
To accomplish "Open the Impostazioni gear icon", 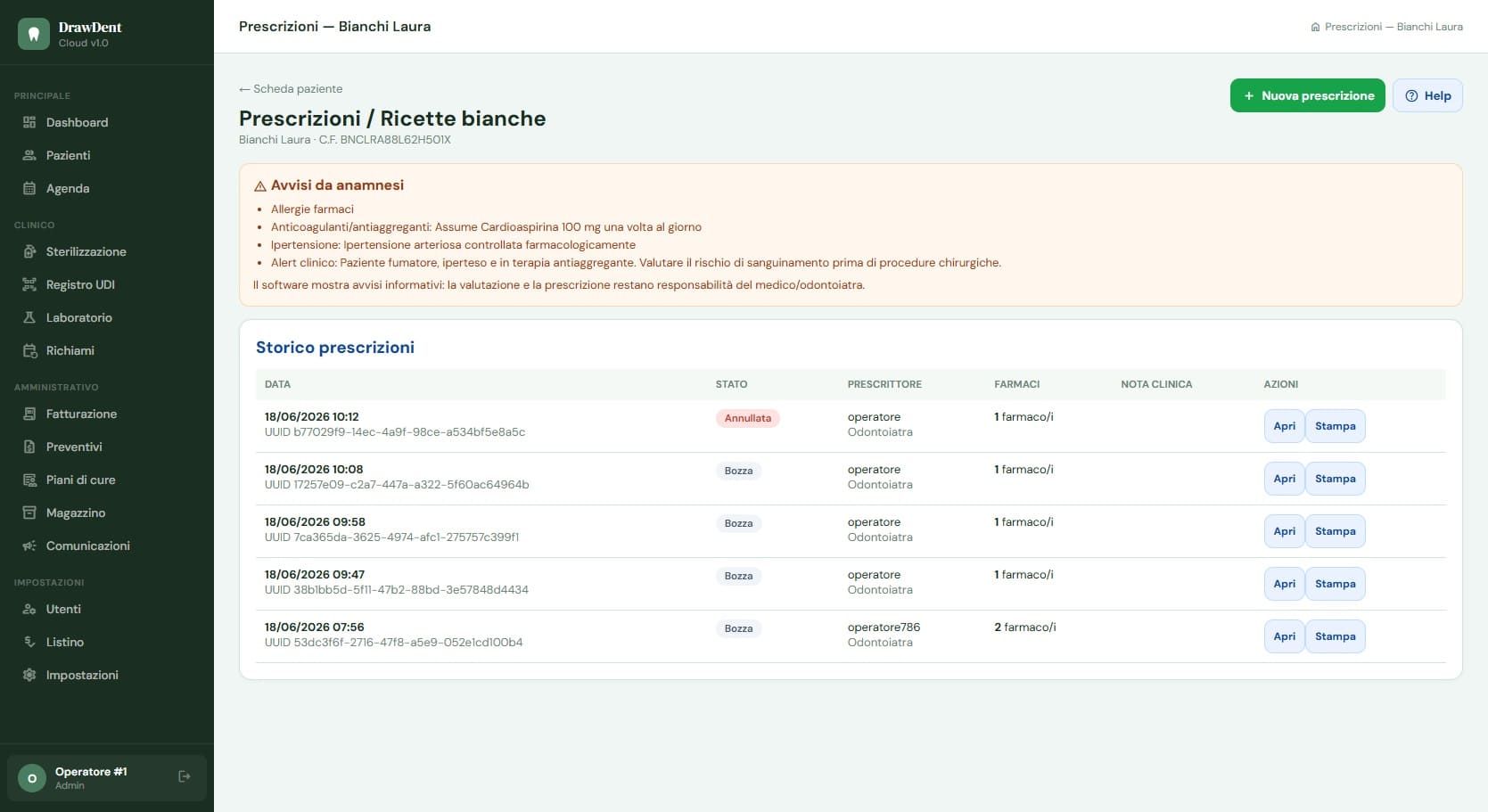I will click(29, 675).
